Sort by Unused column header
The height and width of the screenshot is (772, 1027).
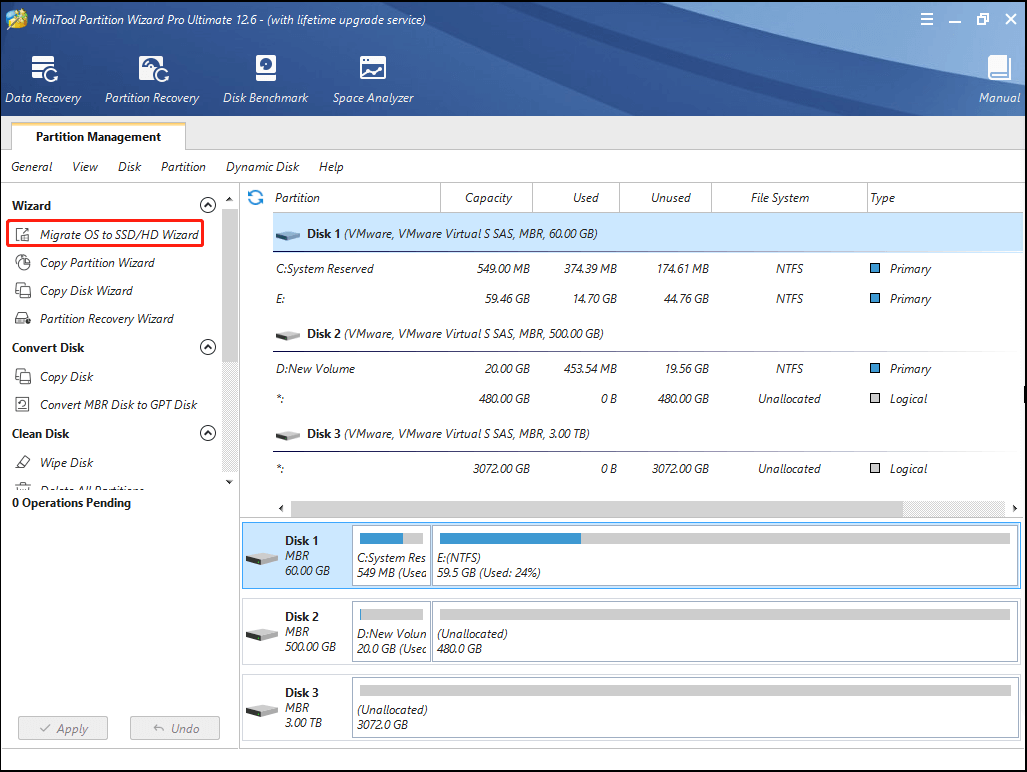pyautogui.click(x=665, y=198)
